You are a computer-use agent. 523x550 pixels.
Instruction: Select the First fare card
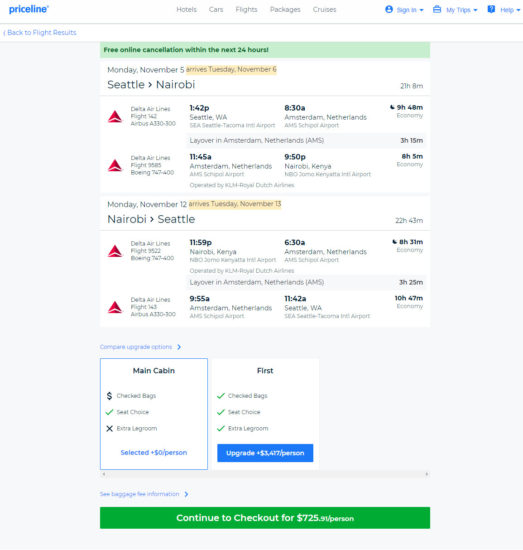(x=265, y=414)
